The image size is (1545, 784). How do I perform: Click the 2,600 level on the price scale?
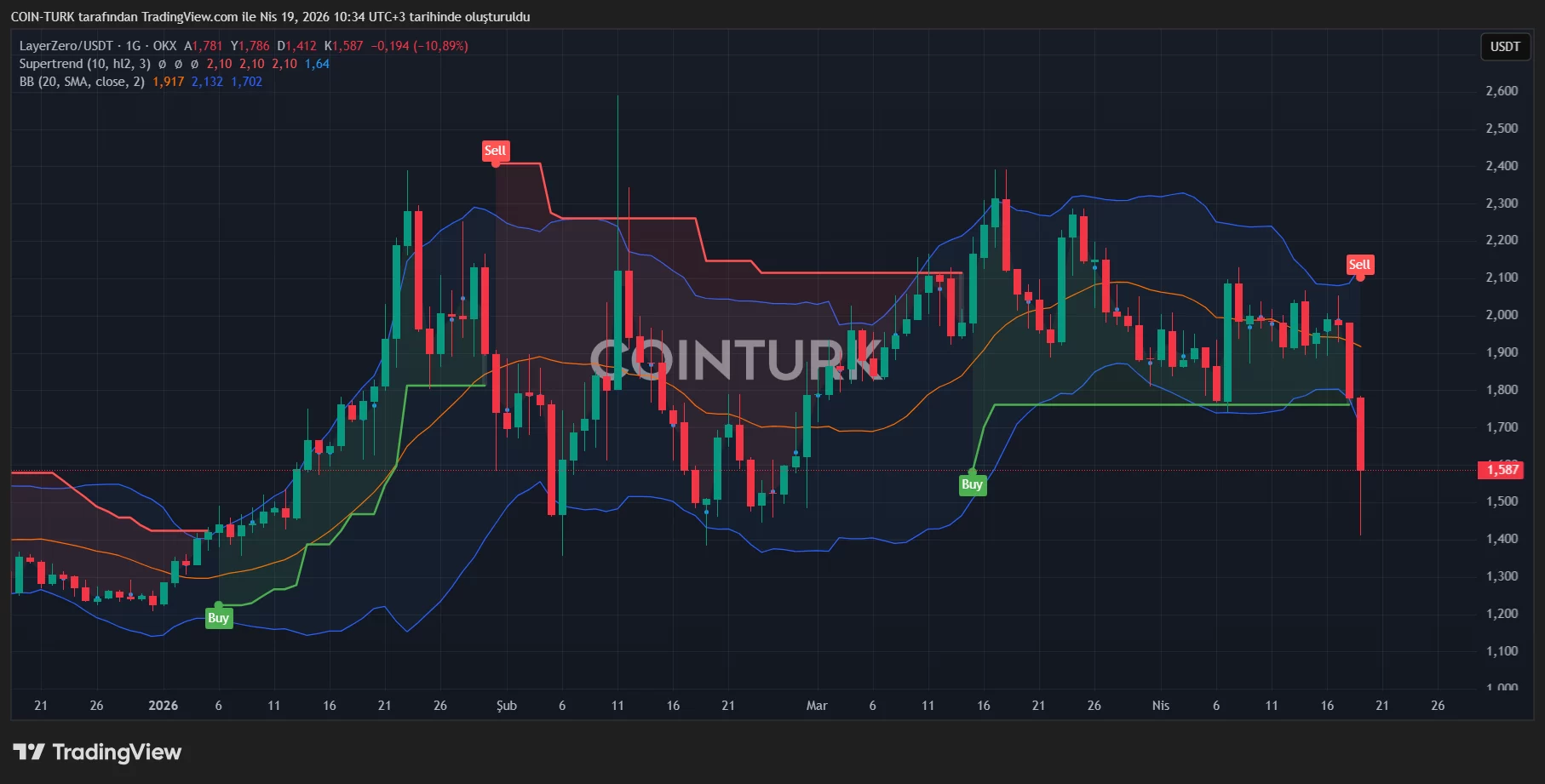1501,91
